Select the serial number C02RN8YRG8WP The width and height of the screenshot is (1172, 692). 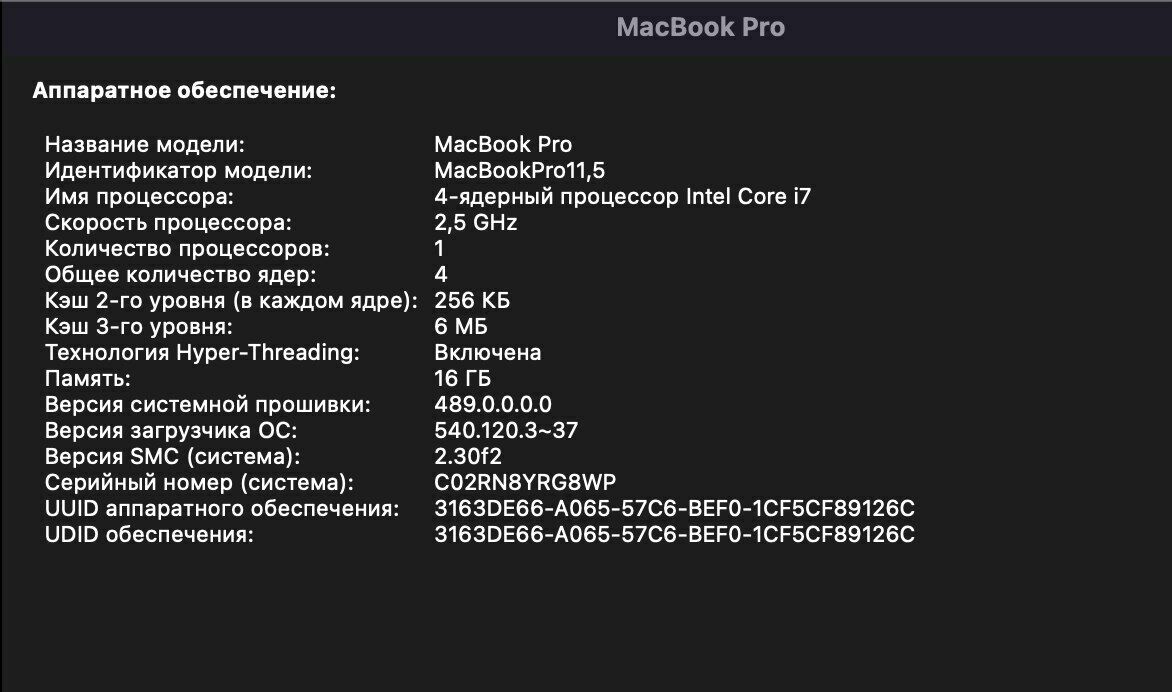(525, 483)
